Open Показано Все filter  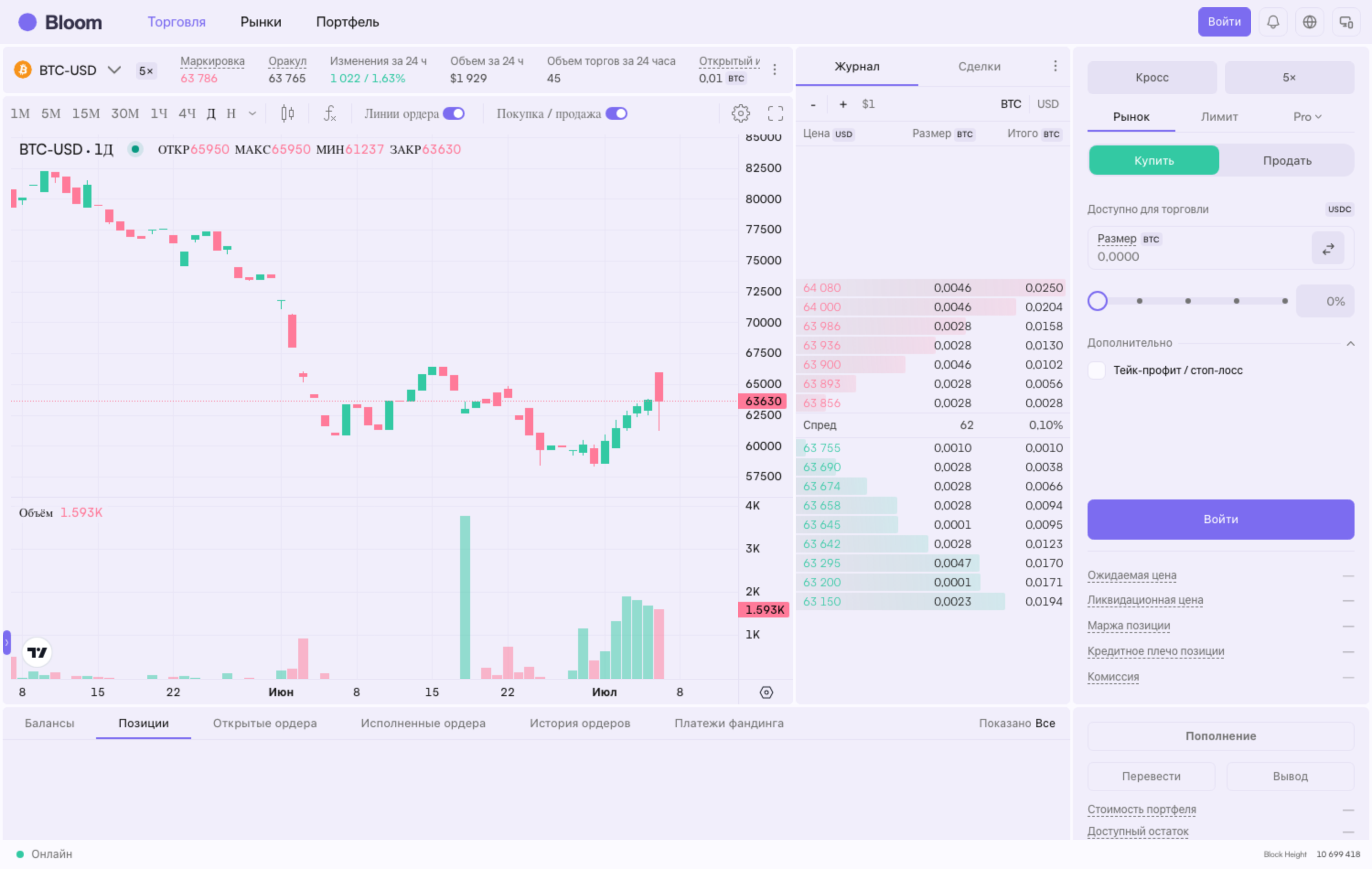pyautogui.click(x=1017, y=723)
